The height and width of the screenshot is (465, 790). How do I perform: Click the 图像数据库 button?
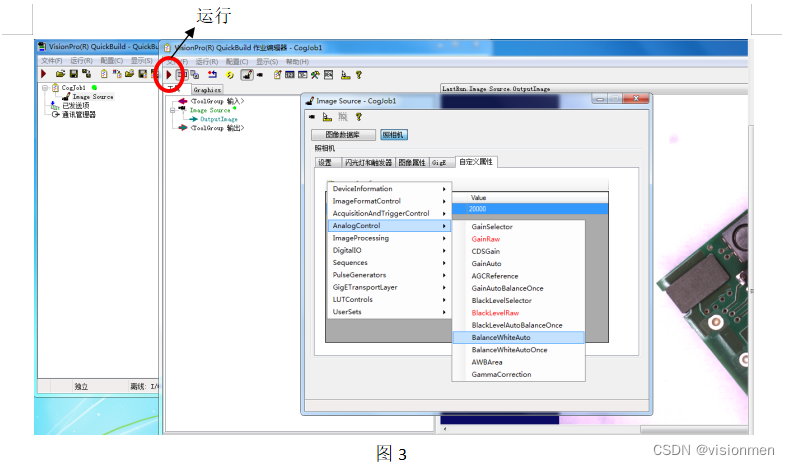tap(343, 135)
